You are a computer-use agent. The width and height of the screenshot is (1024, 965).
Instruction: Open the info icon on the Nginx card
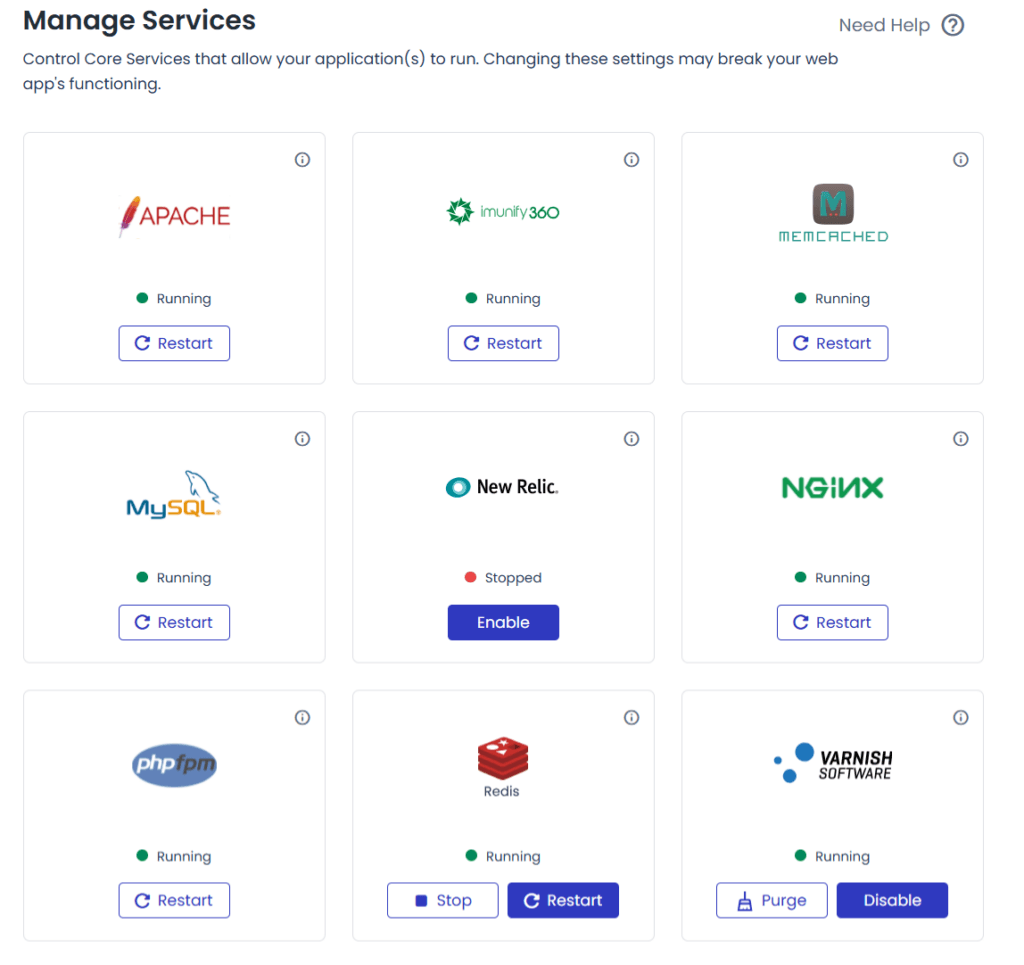pyautogui.click(x=960, y=439)
